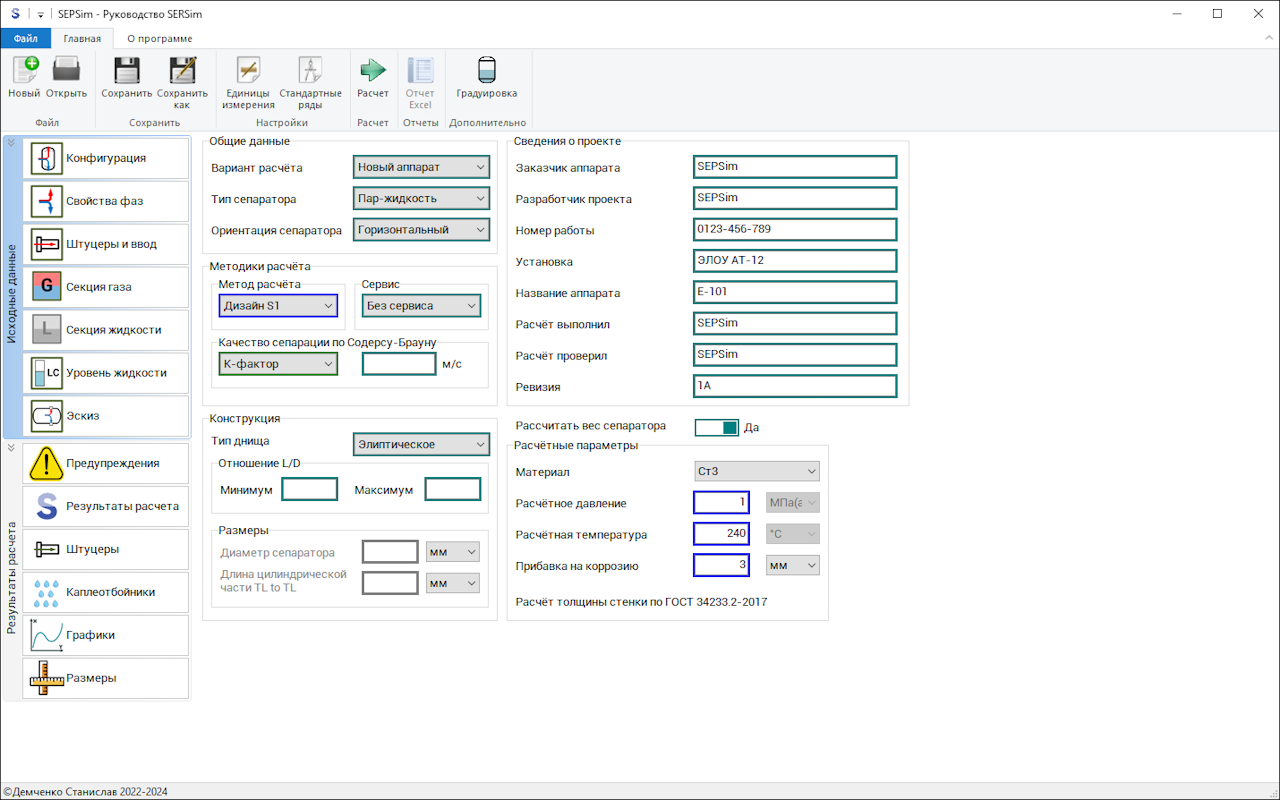The height and width of the screenshot is (800, 1280).
Task: Click the Открыть (Open) file icon
Action: [x=66, y=71]
